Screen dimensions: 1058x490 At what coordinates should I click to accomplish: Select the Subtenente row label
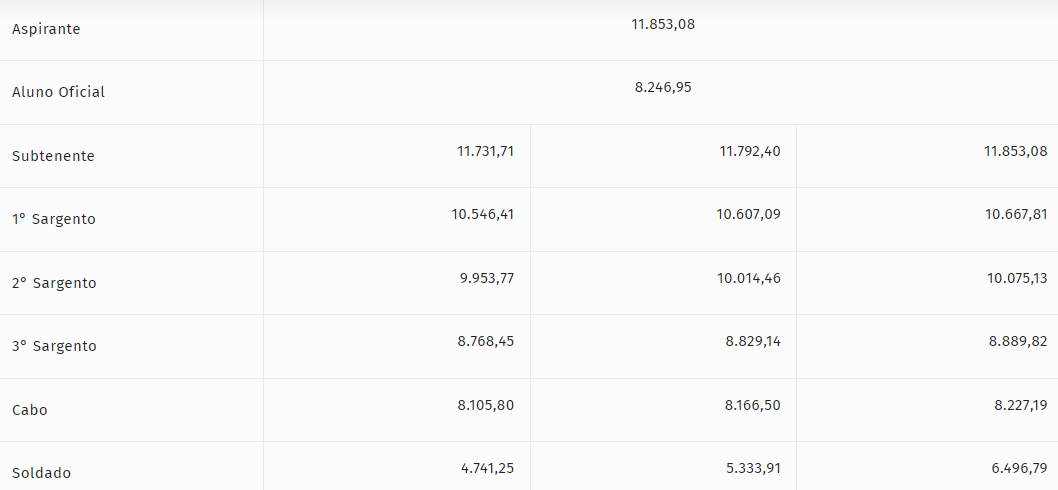(53, 156)
